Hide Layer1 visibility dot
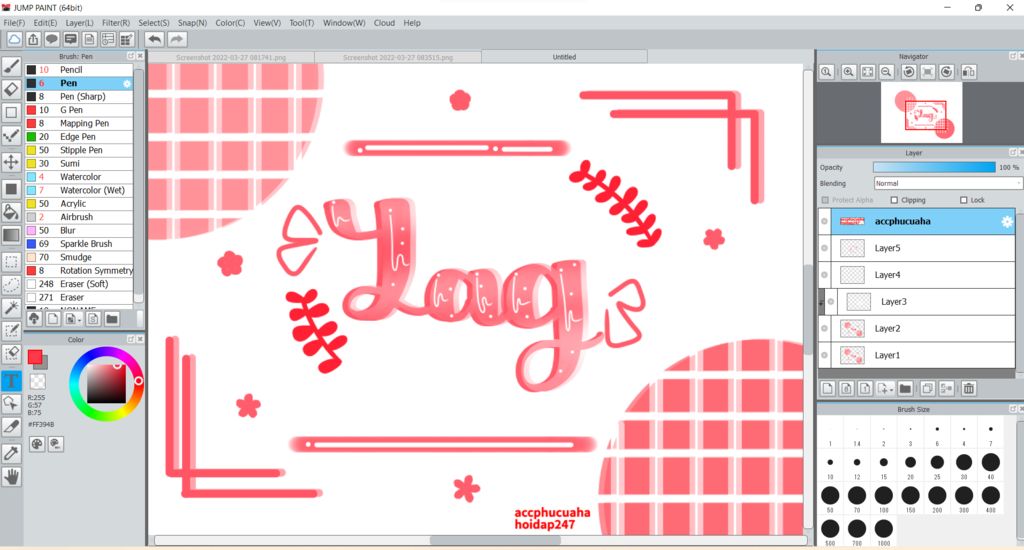 click(824, 355)
